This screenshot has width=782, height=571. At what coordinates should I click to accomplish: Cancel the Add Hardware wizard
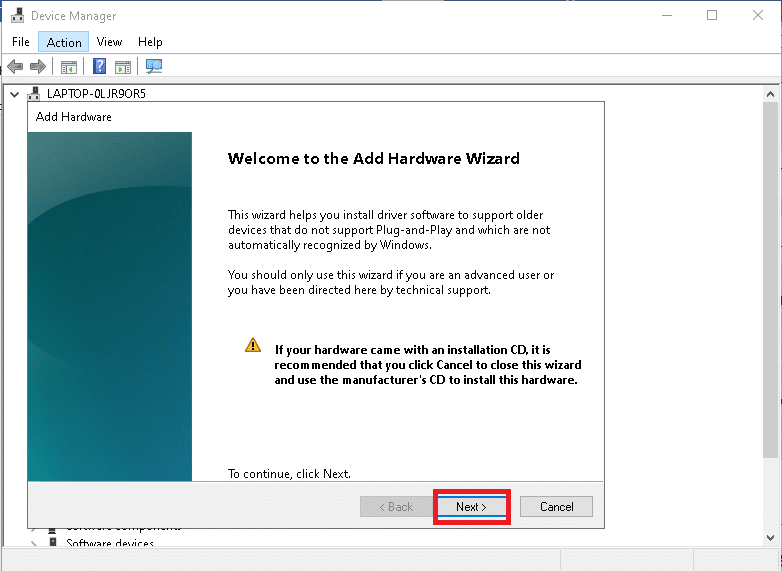pos(557,507)
